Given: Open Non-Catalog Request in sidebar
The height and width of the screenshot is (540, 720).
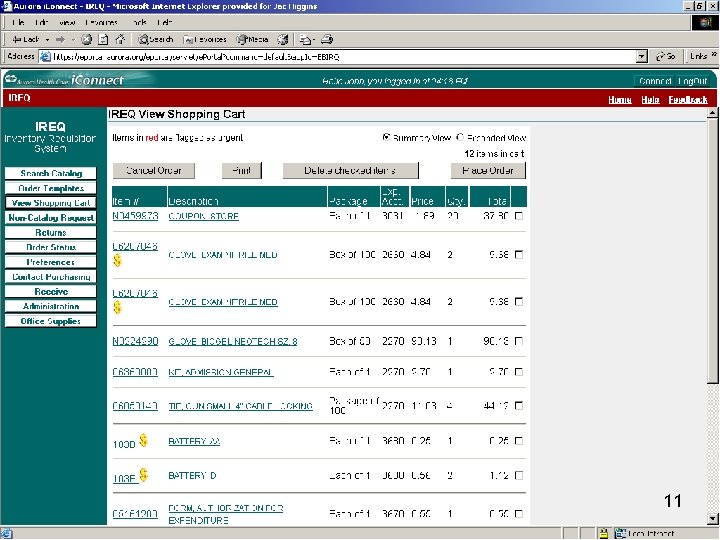Looking at the screenshot, I should (x=51, y=218).
